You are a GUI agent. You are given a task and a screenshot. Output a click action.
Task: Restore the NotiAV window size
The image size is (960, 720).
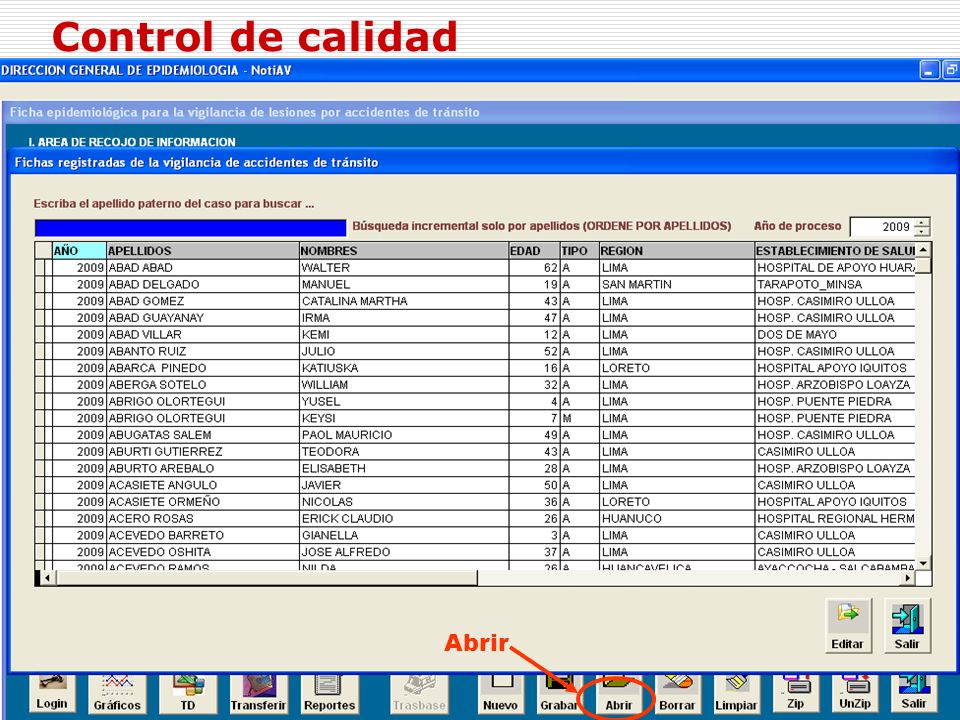click(x=951, y=70)
